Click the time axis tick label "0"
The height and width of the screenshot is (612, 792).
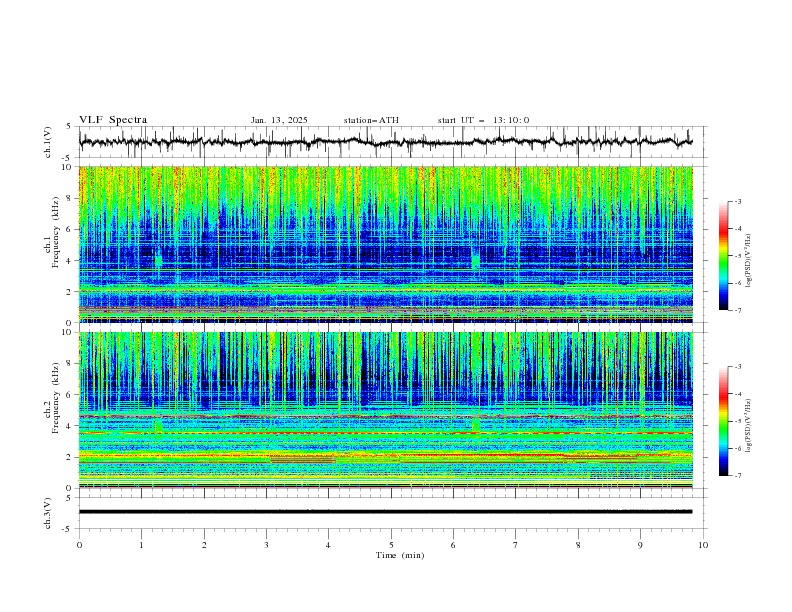pyautogui.click(x=79, y=545)
